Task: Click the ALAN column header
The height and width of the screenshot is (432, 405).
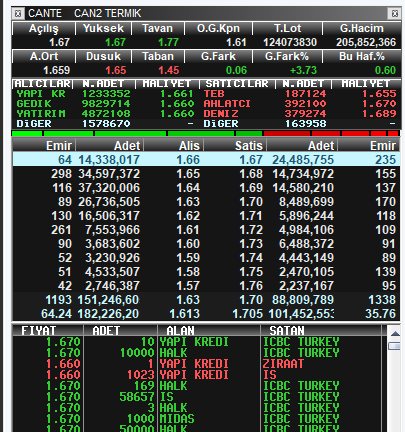Action: (x=208, y=330)
